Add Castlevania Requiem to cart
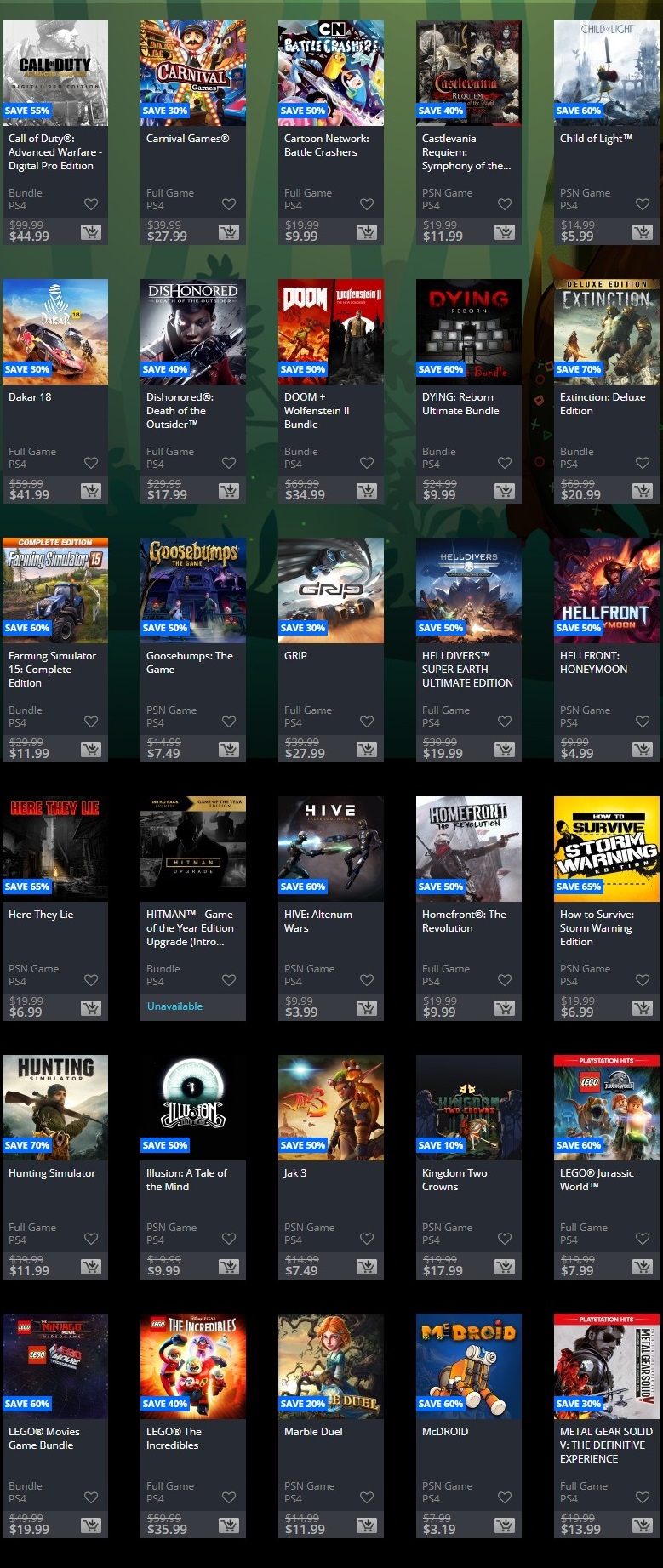Image resolution: width=663 pixels, height=1568 pixels. [504, 231]
